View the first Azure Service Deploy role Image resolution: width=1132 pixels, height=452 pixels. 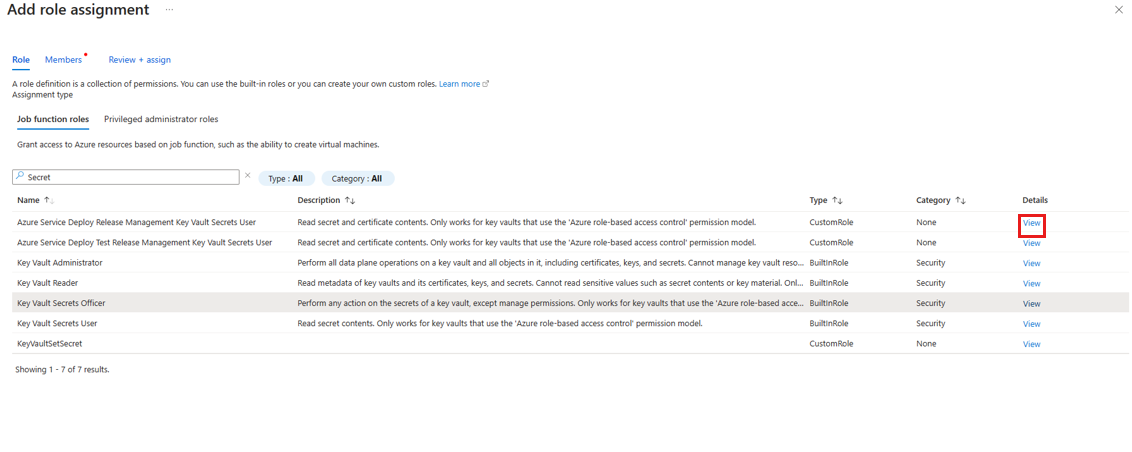click(1032, 223)
